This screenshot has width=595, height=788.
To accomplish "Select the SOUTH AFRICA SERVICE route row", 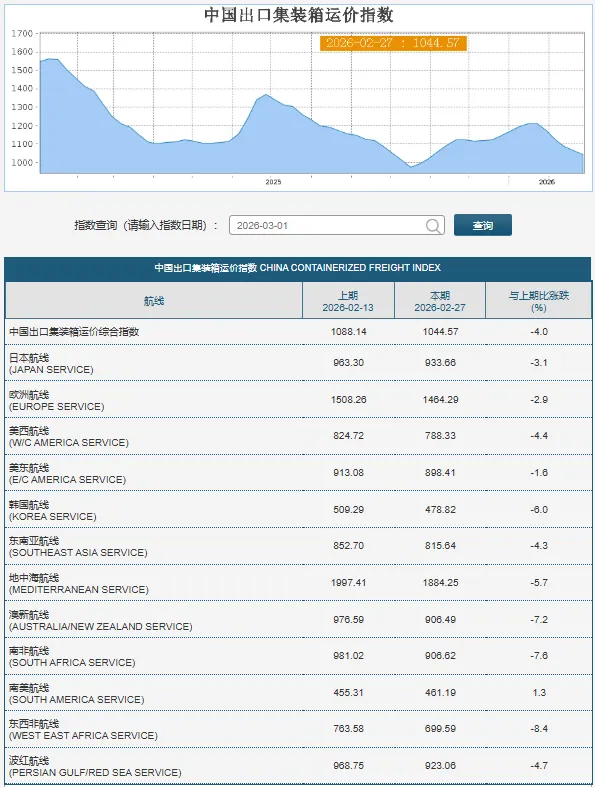I will [x=298, y=656].
